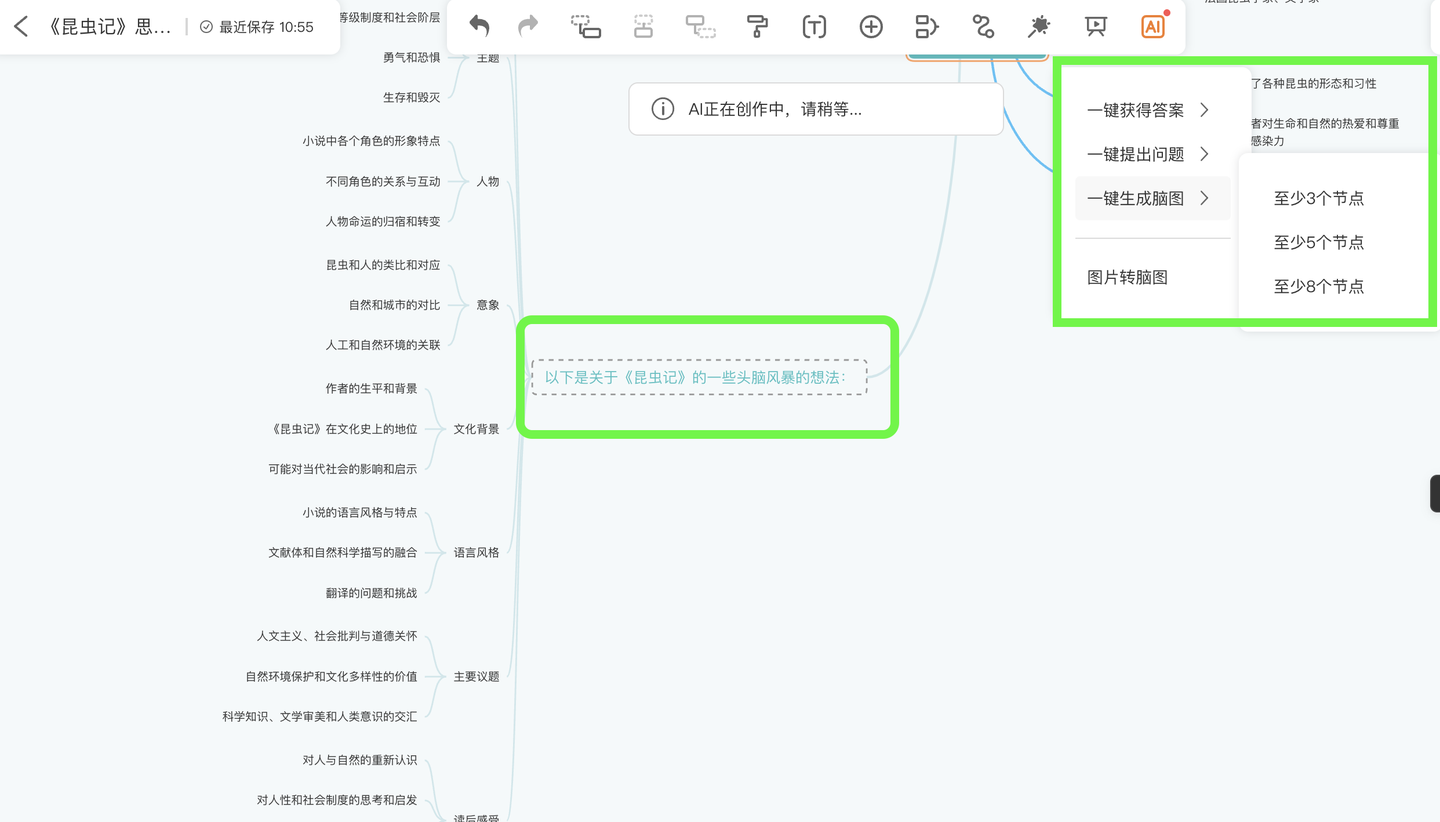Open 一键提出问题 menu item
This screenshot has width=1440, height=822.
coord(1152,154)
